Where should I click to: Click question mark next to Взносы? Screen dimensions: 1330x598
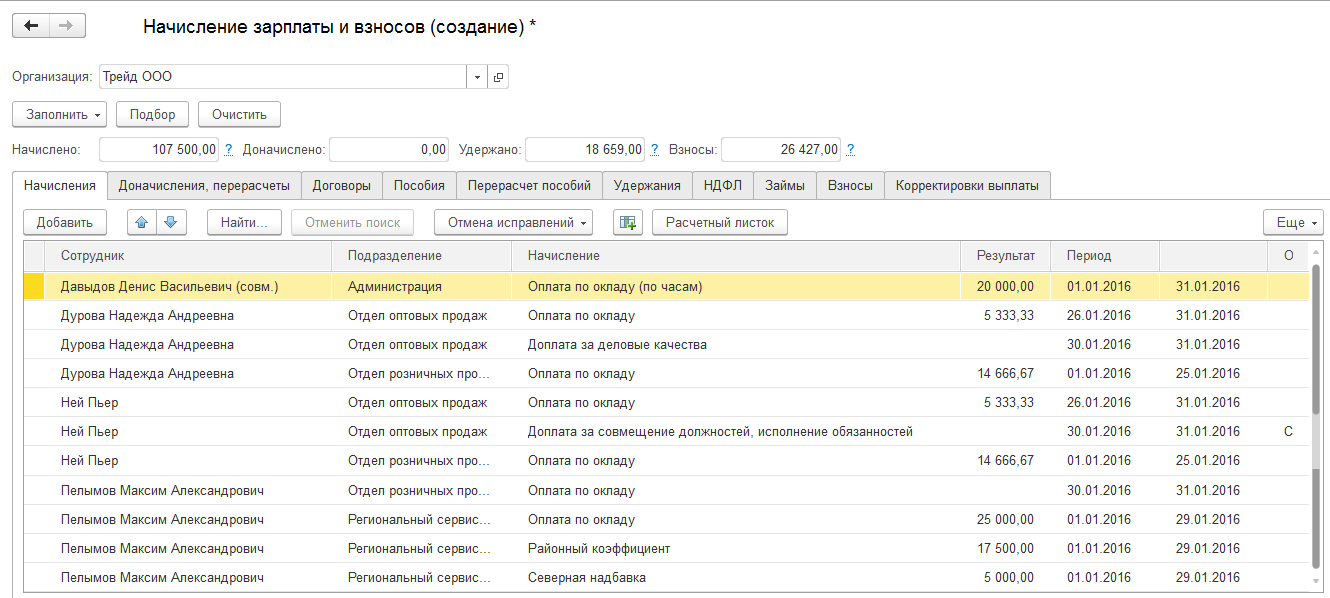coord(850,150)
